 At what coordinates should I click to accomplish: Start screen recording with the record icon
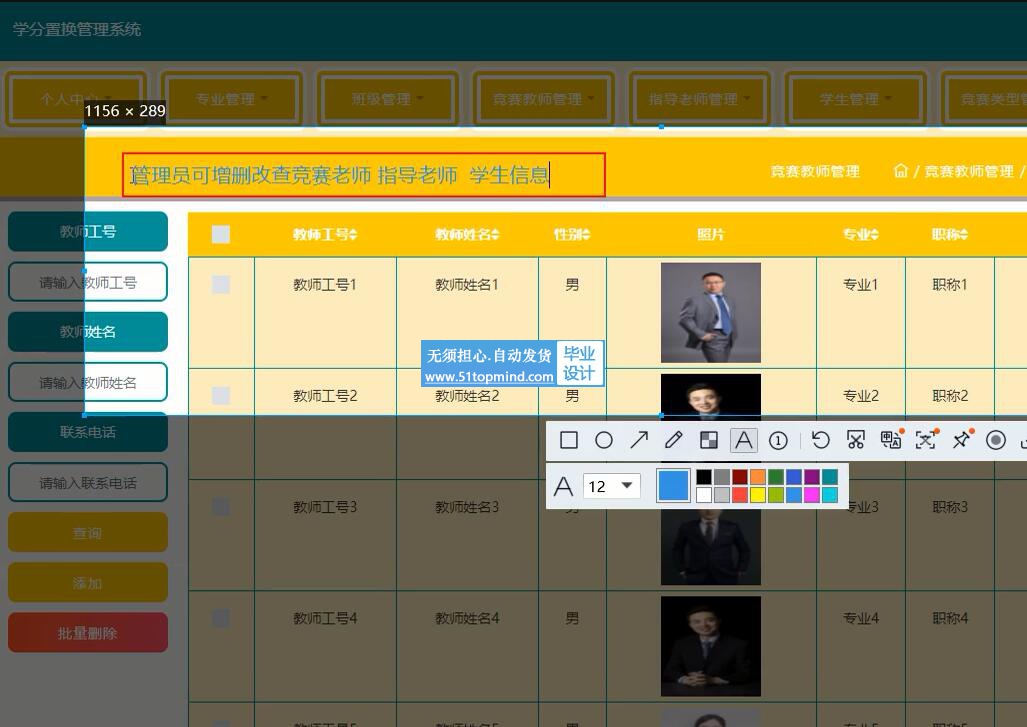[x=996, y=440]
